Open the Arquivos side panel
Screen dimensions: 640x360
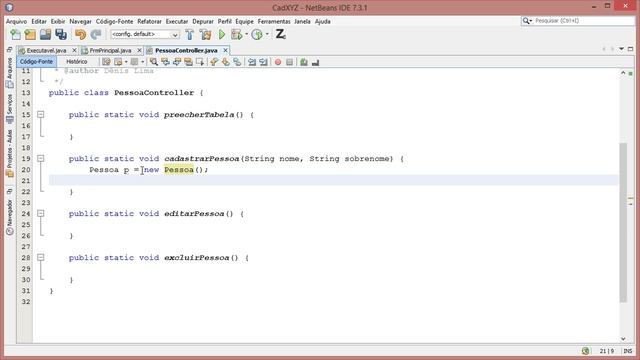point(9,72)
